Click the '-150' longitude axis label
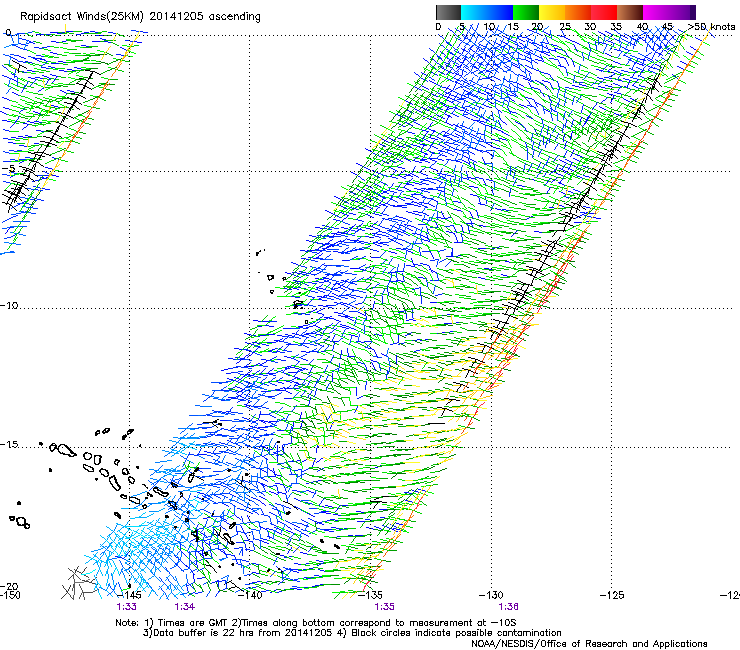 coord(10,595)
